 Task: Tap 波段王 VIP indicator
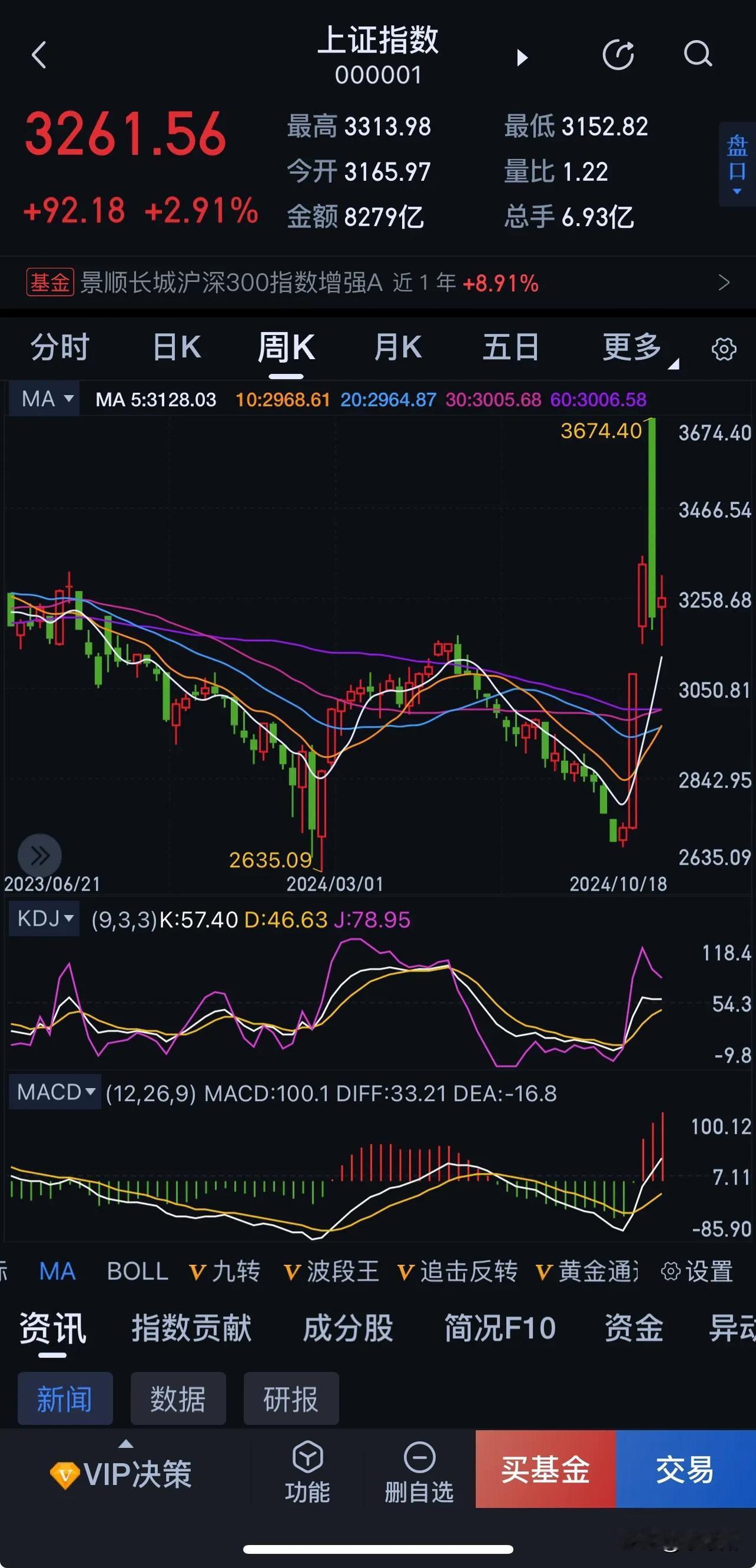[x=332, y=1271]
